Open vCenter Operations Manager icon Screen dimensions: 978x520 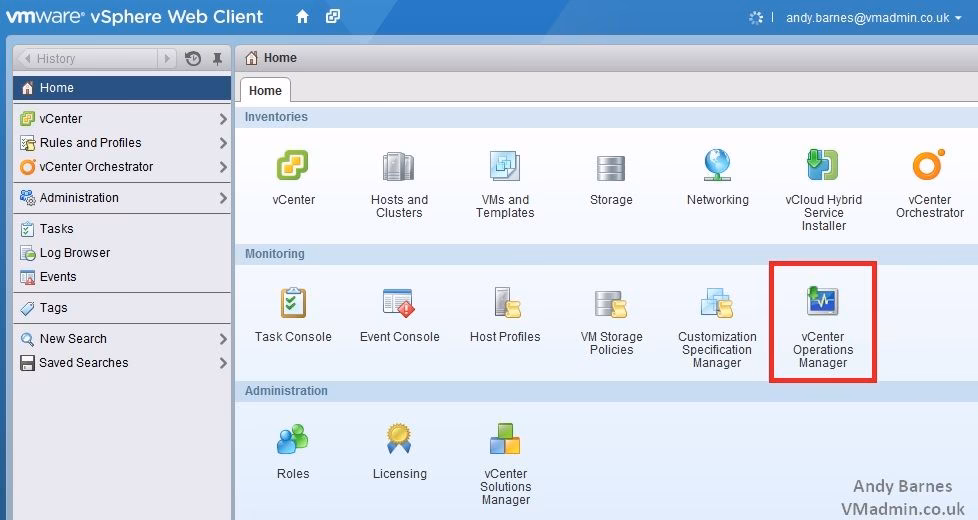823,301
